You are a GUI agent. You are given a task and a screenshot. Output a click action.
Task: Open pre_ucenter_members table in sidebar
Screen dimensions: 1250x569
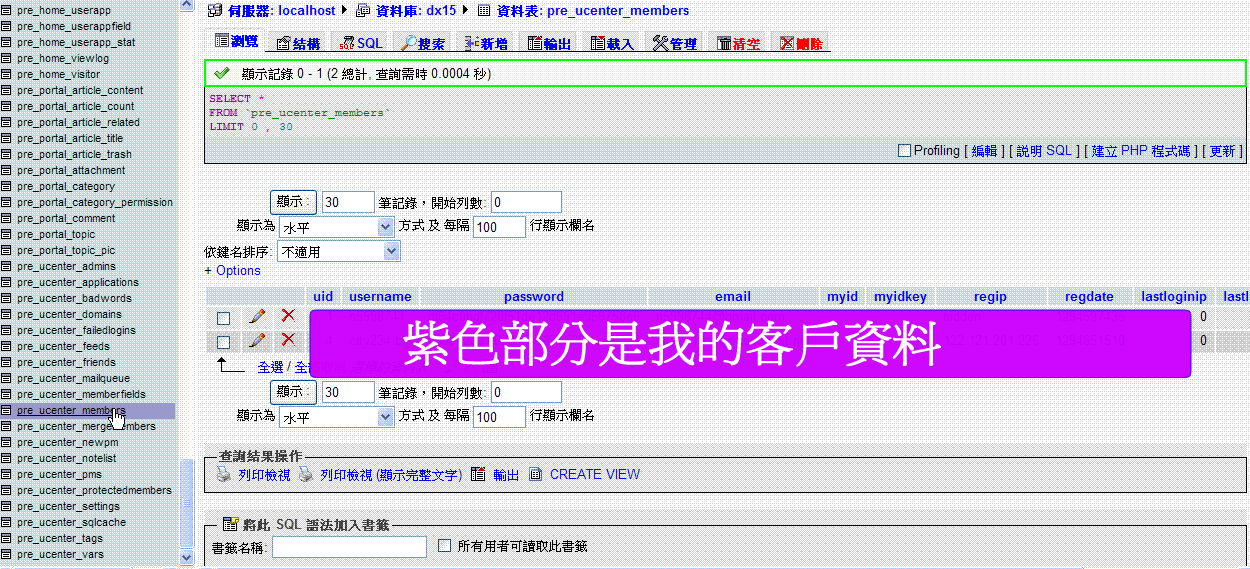(x=70, y=410)
